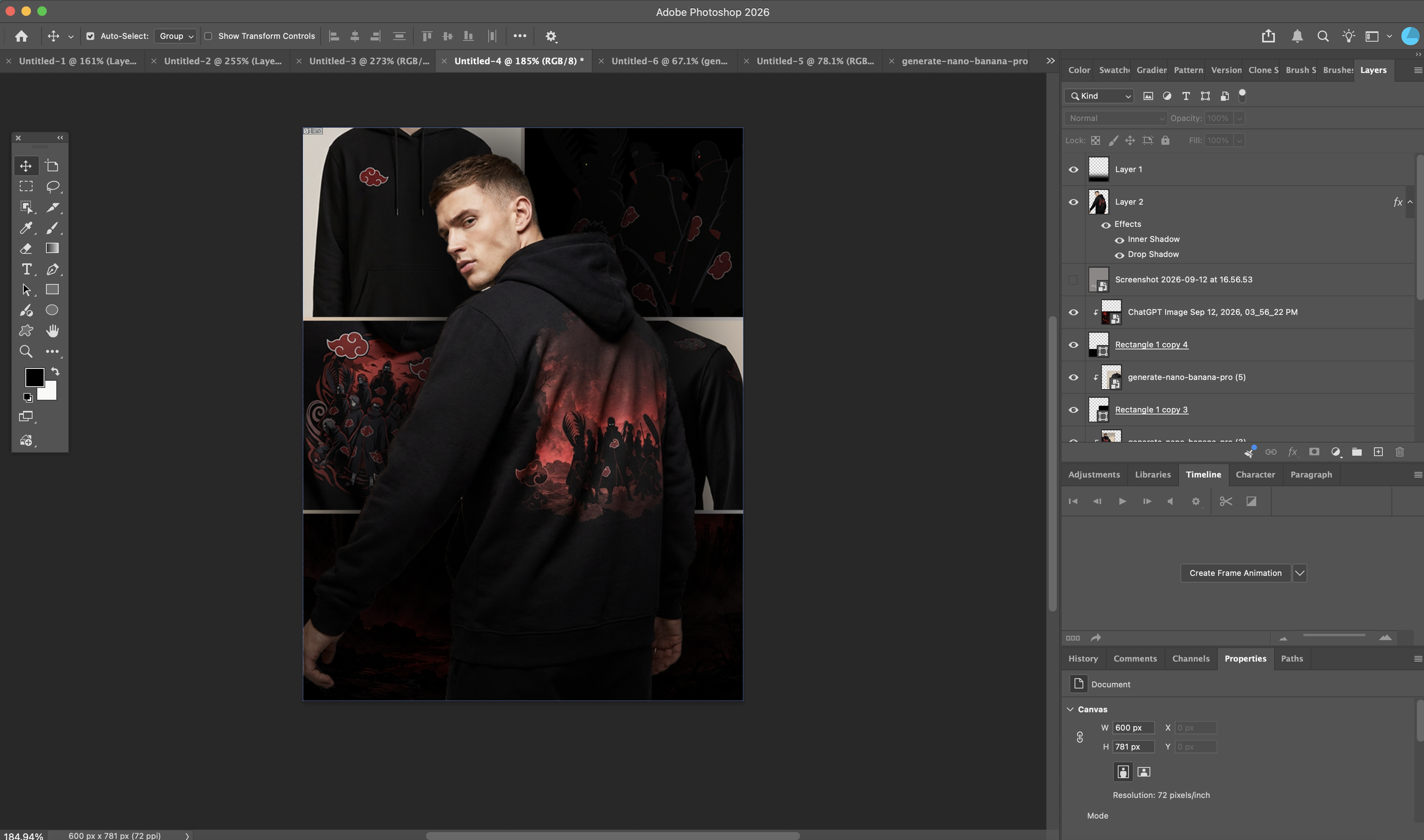Click the delete layer trash icon
Viewport: 1424px width, 840px height.
click(x=1400, y=452)
